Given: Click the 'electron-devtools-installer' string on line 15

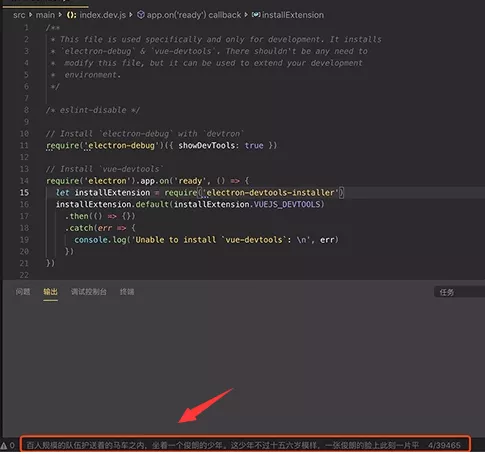Looking at the screenshot, I should point(270,193).
